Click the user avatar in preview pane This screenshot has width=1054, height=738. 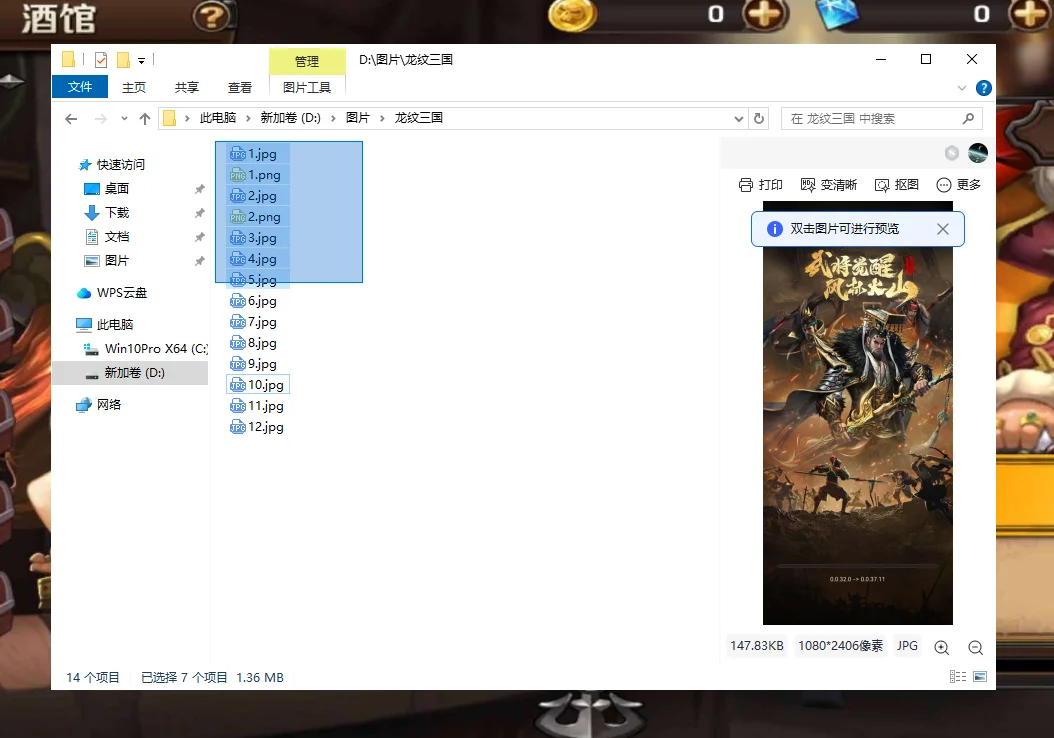(x=977, y=153)
